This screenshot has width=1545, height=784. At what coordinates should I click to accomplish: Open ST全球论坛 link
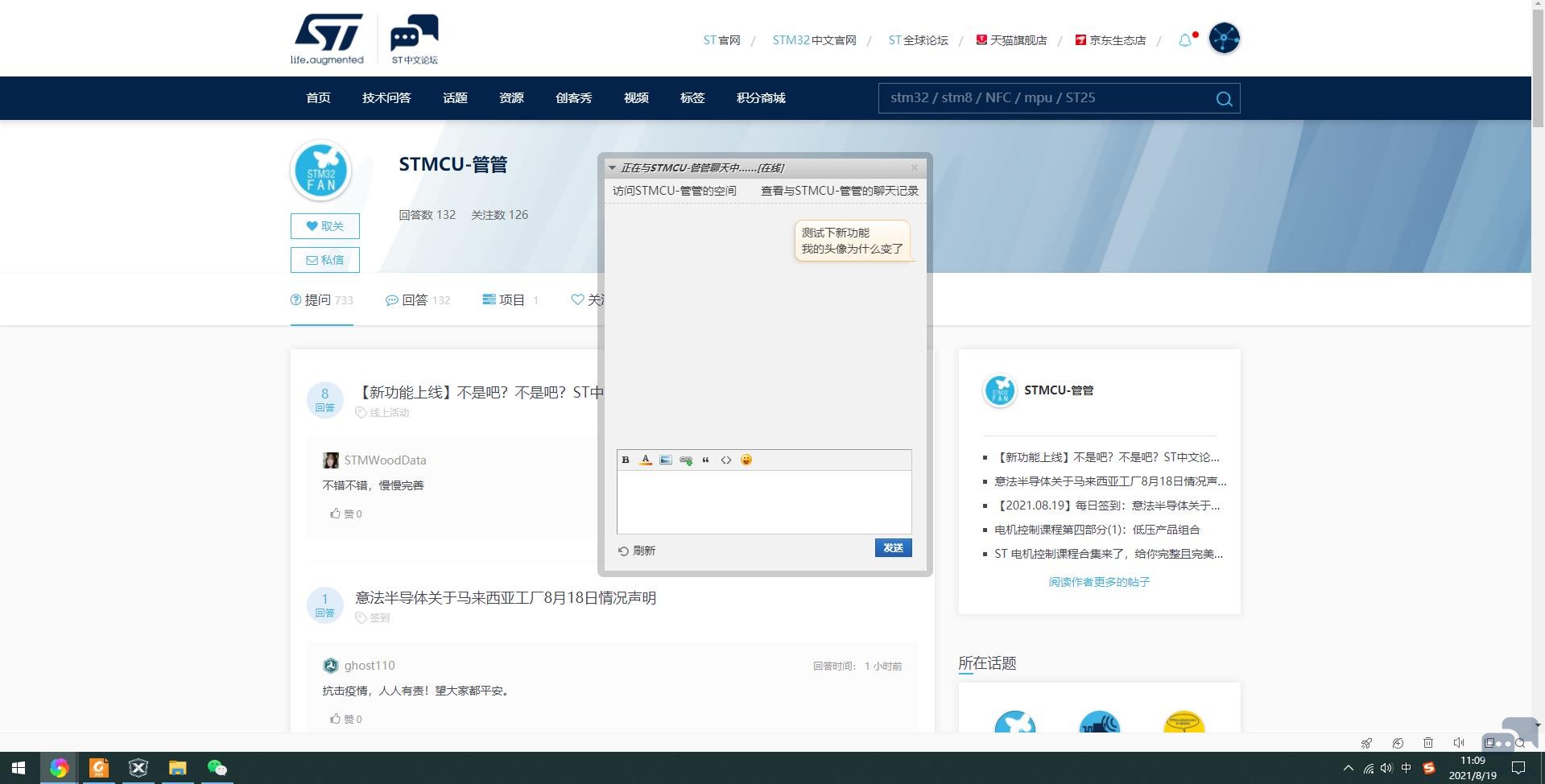coord(918,40)
